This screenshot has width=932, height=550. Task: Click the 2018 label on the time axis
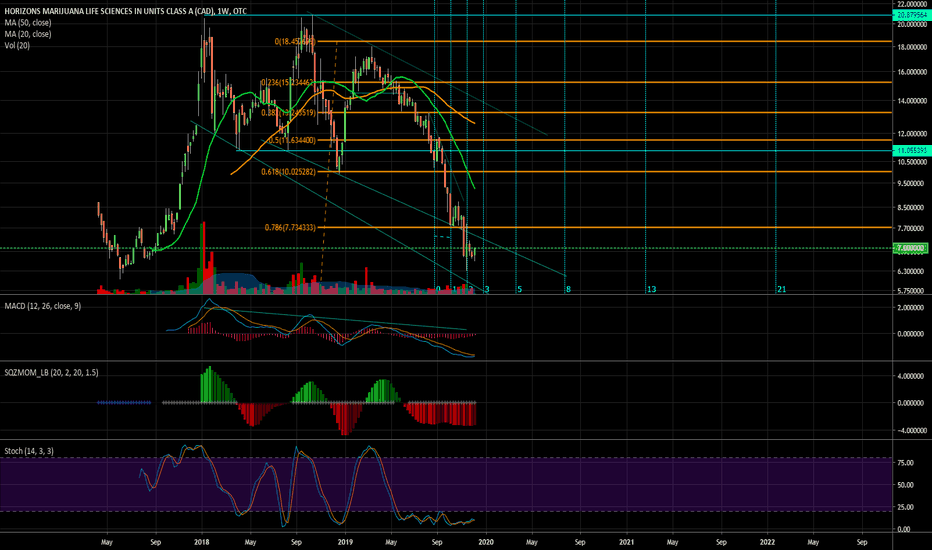coord(201,542)
